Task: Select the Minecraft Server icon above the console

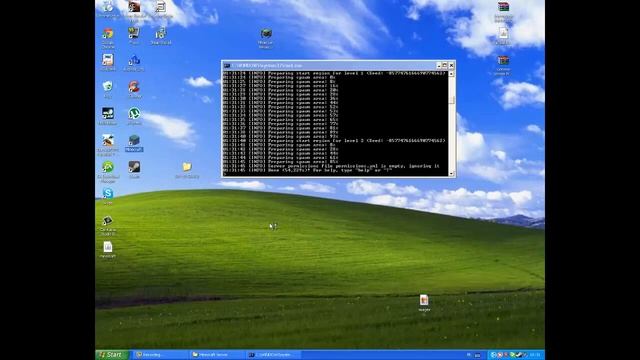Action: pyautogui.click(x=266, y=33)
